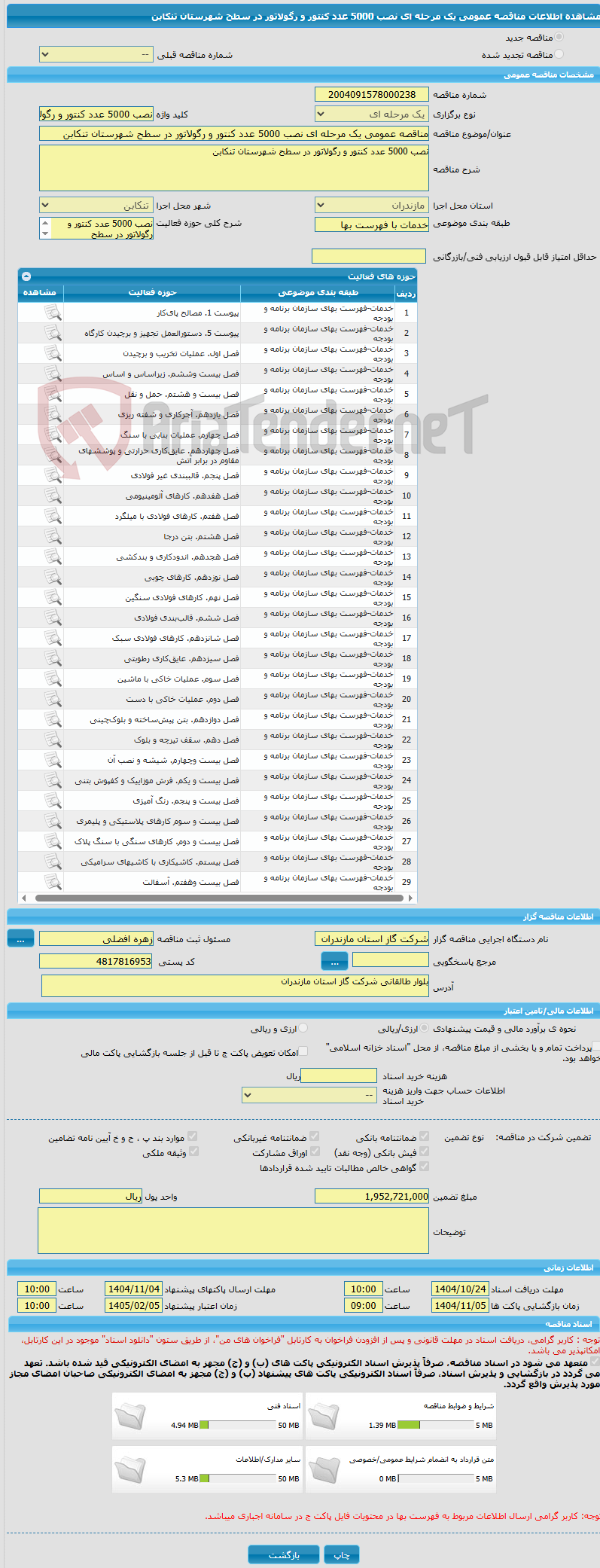
Task: Click the شرایط و ضوابط size progress bar
Action: pyautogui.click(x=436, y=1425)
